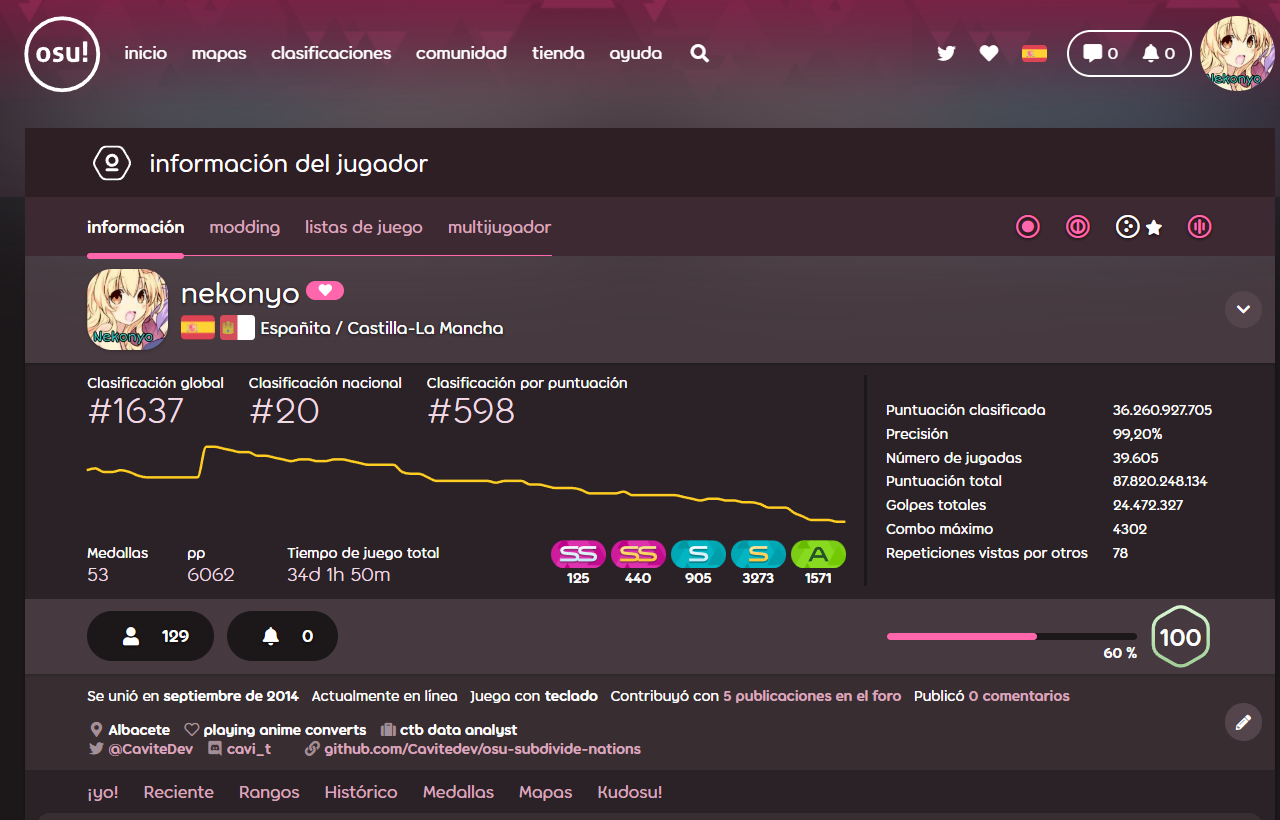
Task: Click the gold S rank badge 3273
Action: click(x=758, y=554)
